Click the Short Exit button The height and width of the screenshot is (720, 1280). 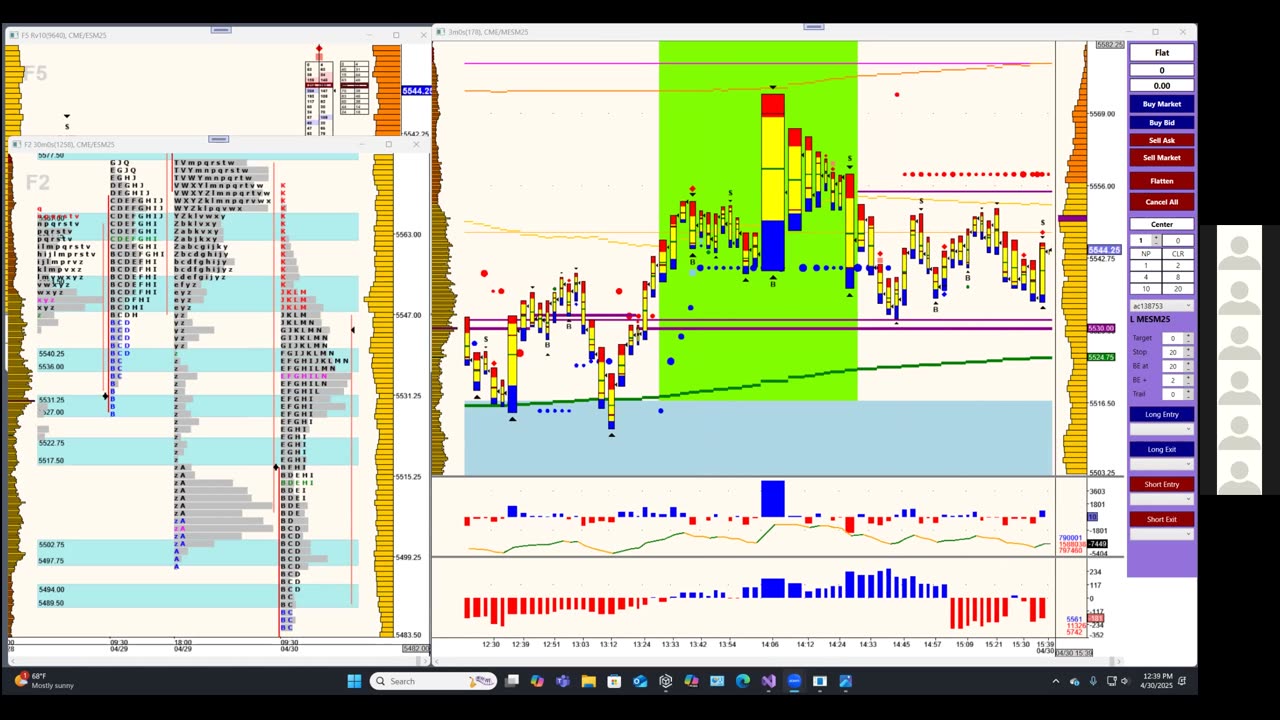pos(1161,519)
